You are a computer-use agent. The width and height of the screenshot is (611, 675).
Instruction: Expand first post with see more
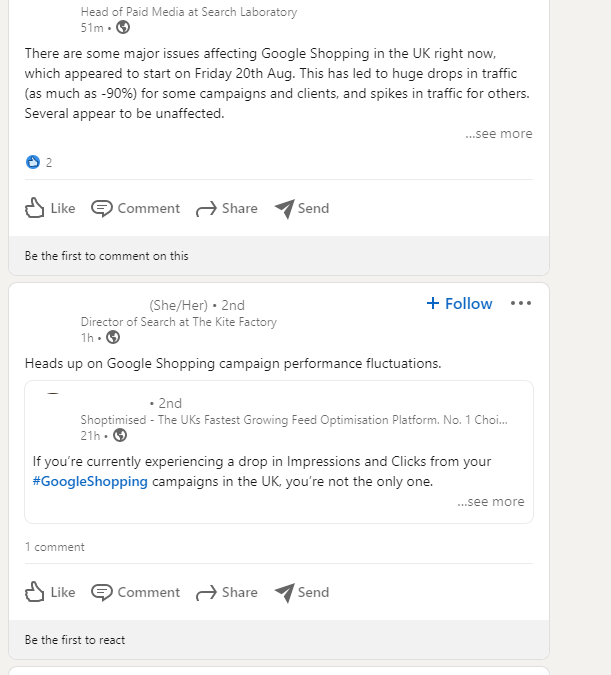tap(498, 134)
